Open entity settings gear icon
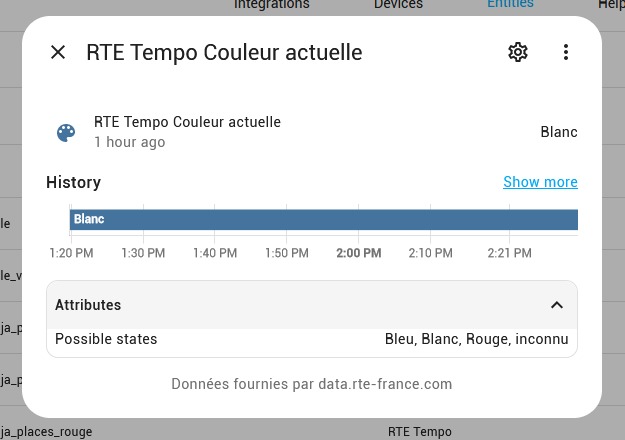Image resolution: width=625 pixels, height=440 pixels. (518, 52)
